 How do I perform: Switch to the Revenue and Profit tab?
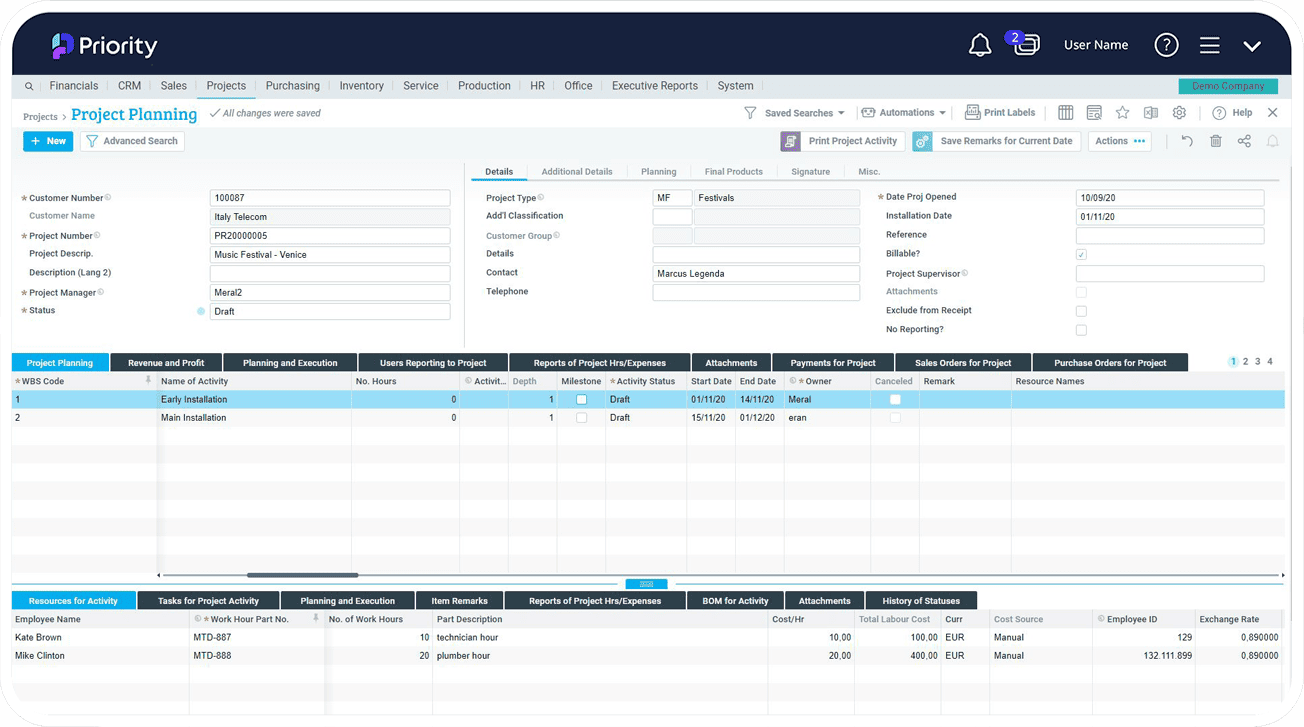click(166, 363)
